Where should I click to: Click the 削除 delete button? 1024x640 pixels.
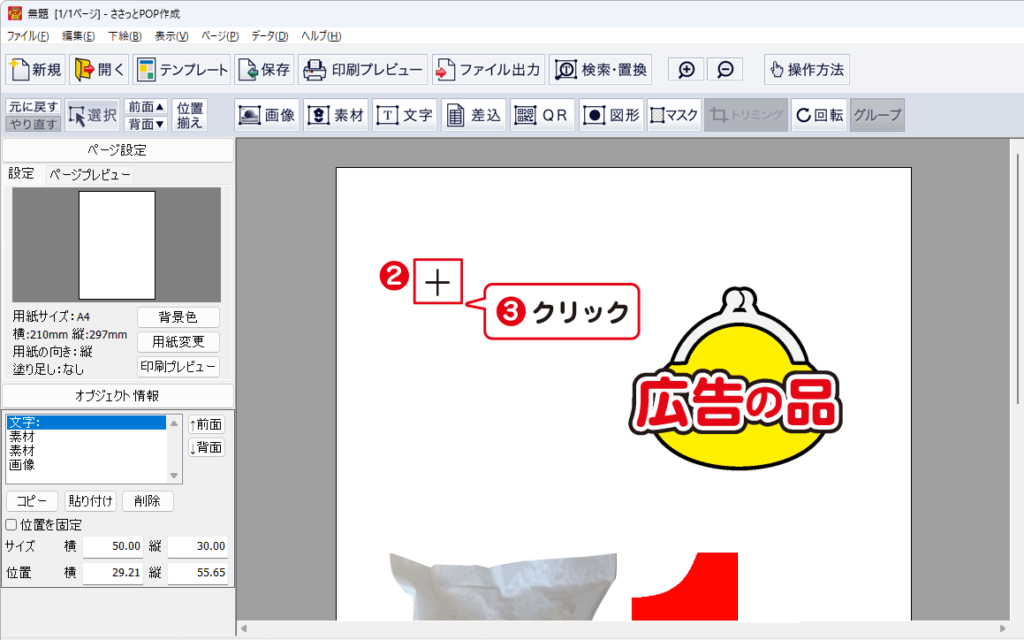[148, 501]
